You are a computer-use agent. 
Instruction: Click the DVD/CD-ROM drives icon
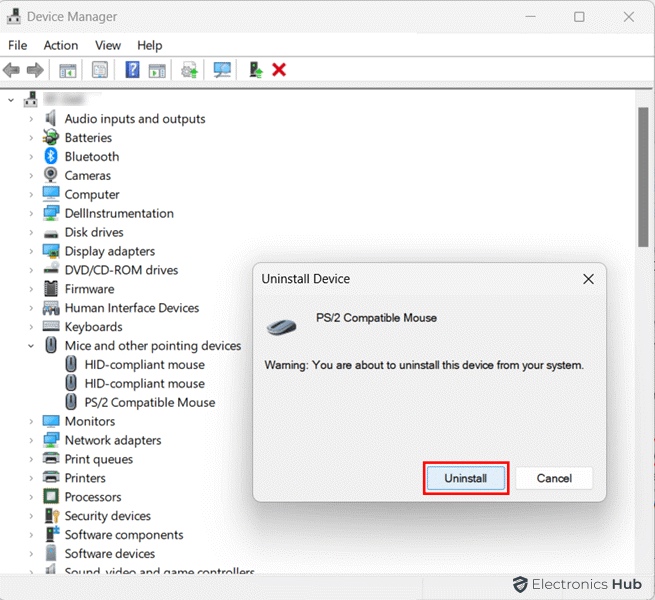tap(51, 269)
